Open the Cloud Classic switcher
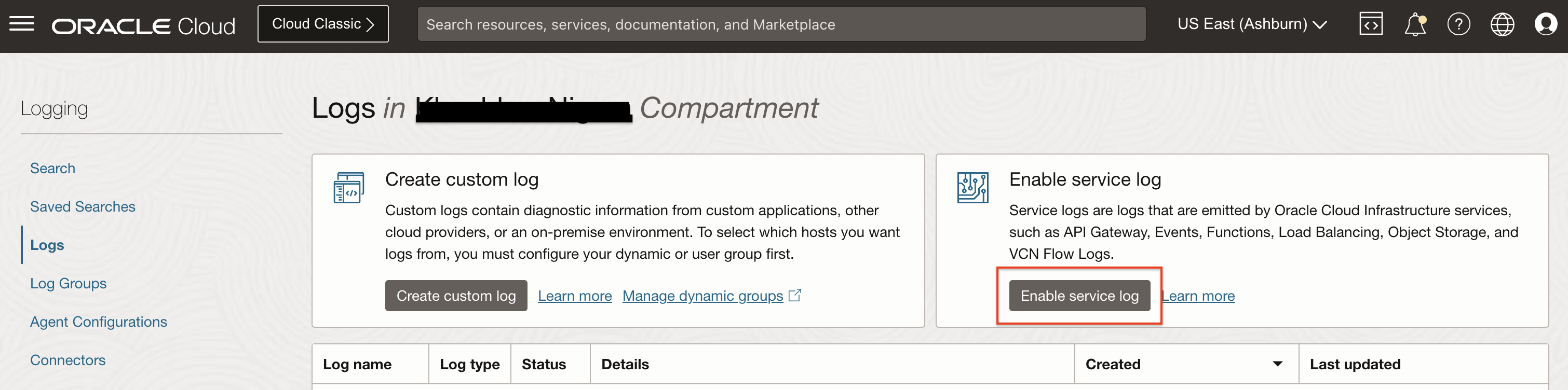 coord(322,24)
